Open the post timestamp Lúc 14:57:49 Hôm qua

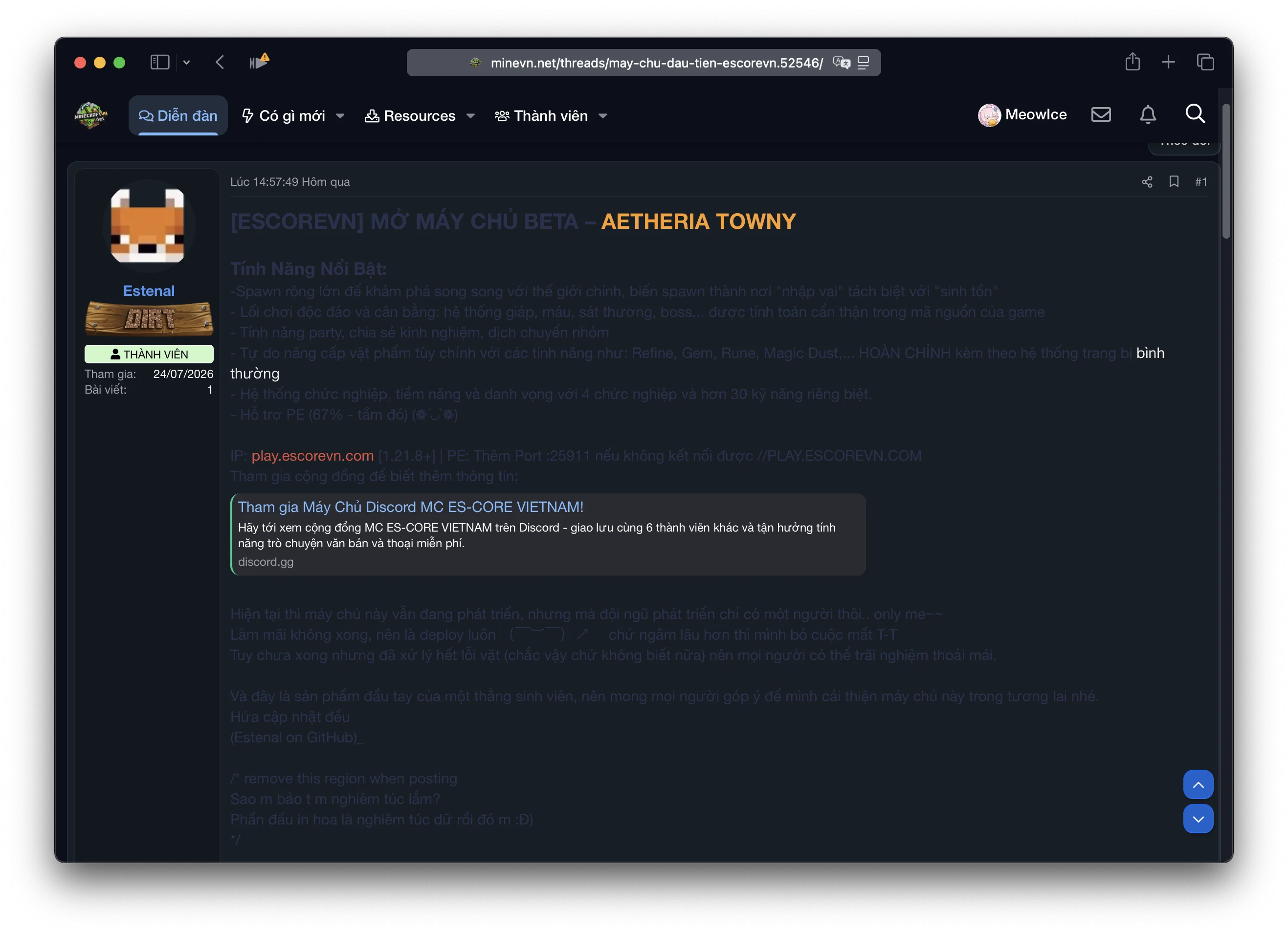(x=290, y=182)
